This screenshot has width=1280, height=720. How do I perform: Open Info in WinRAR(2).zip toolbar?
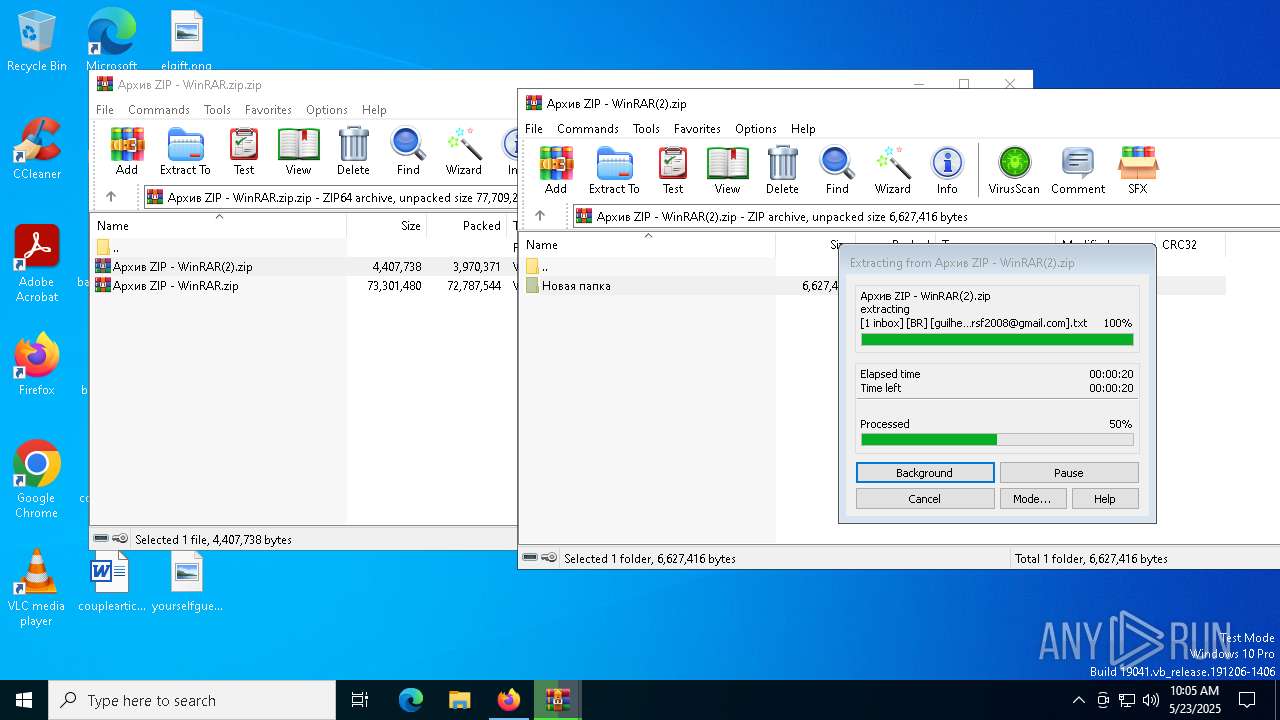pyautogui.click(x=947, y=170)
